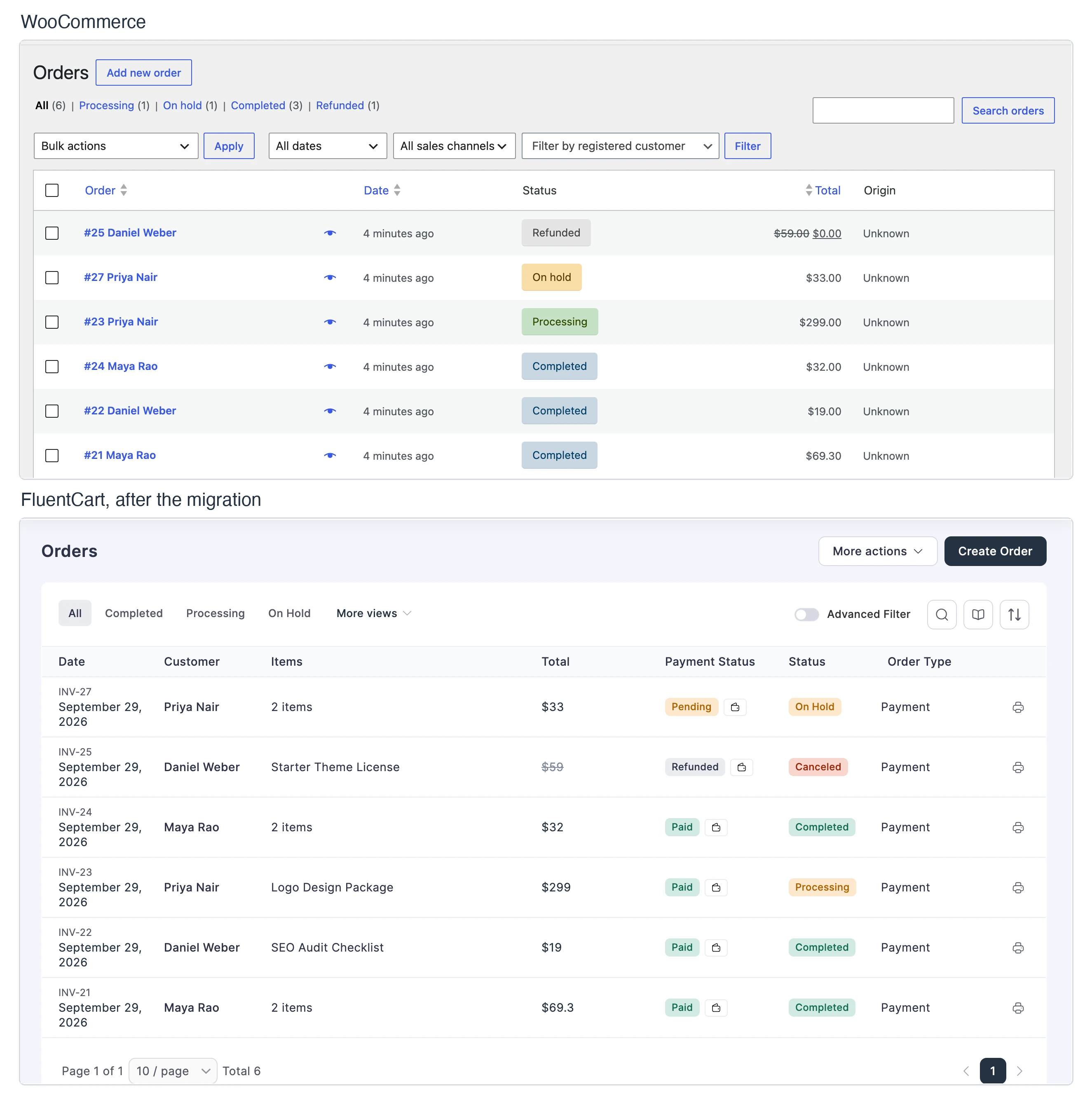Open the INV-25 Starter Theme License row

click(x=544, y=767)
